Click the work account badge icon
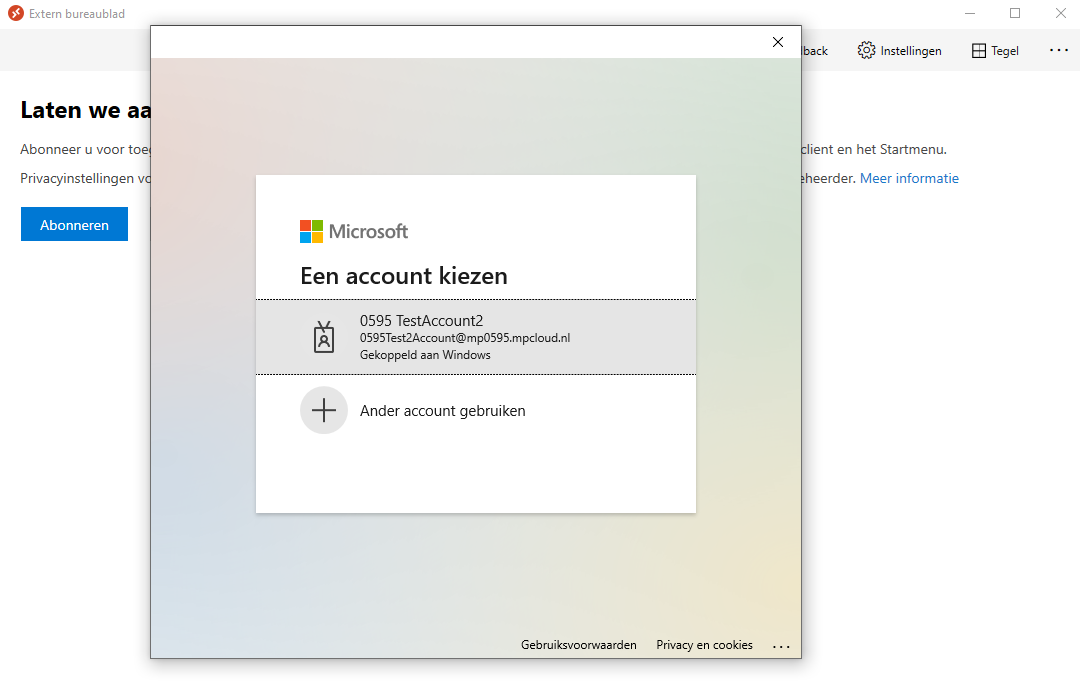 click(324, 337)
